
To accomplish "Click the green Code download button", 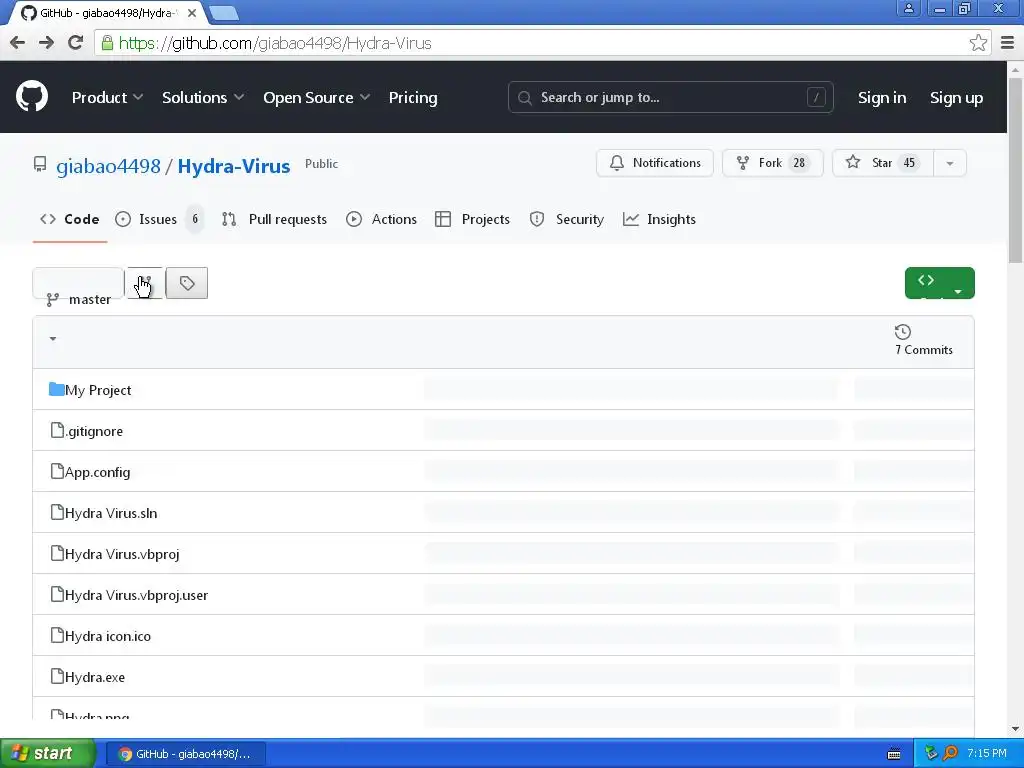I will point(939,283).
